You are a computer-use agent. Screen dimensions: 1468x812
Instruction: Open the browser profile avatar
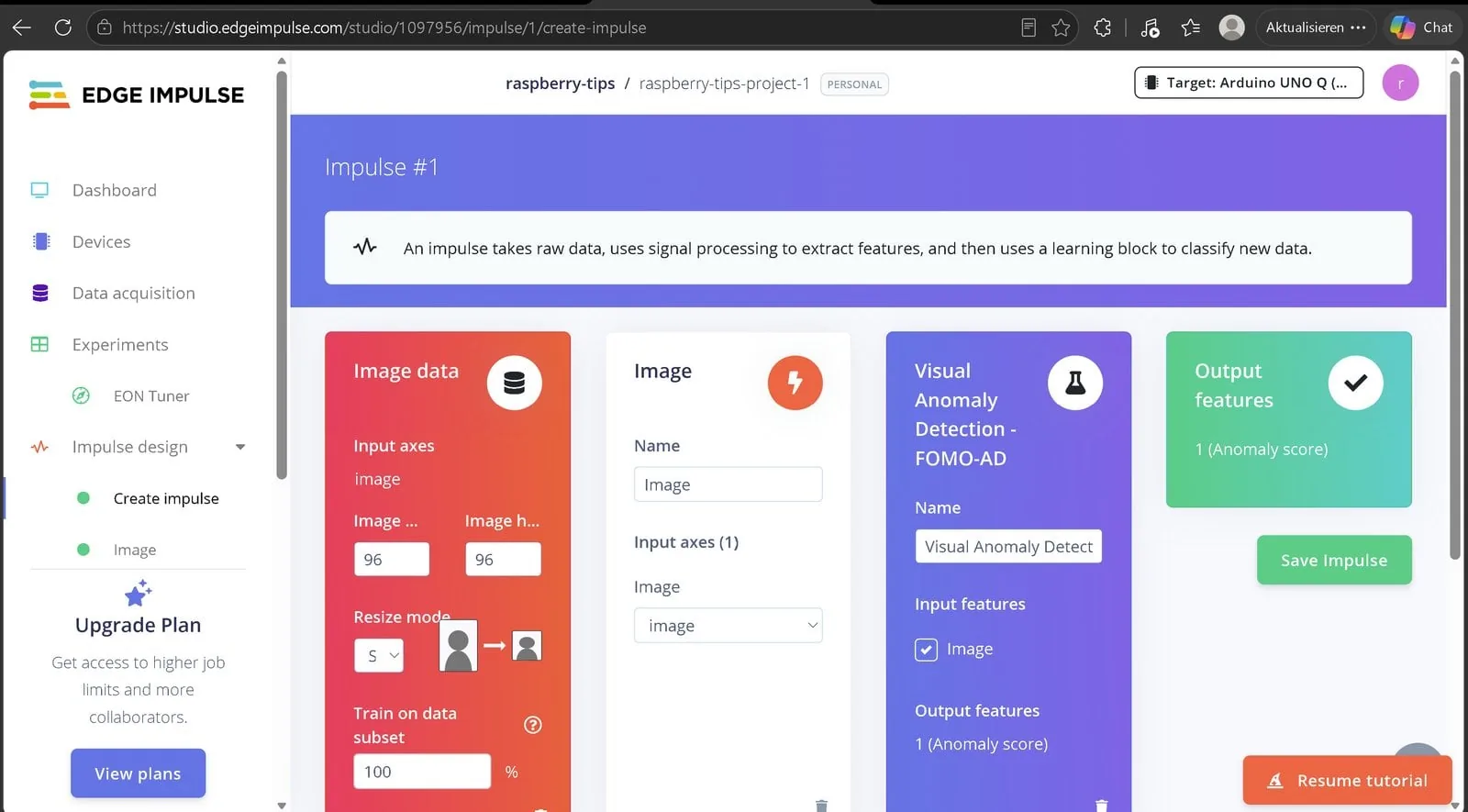(1231, 28)
